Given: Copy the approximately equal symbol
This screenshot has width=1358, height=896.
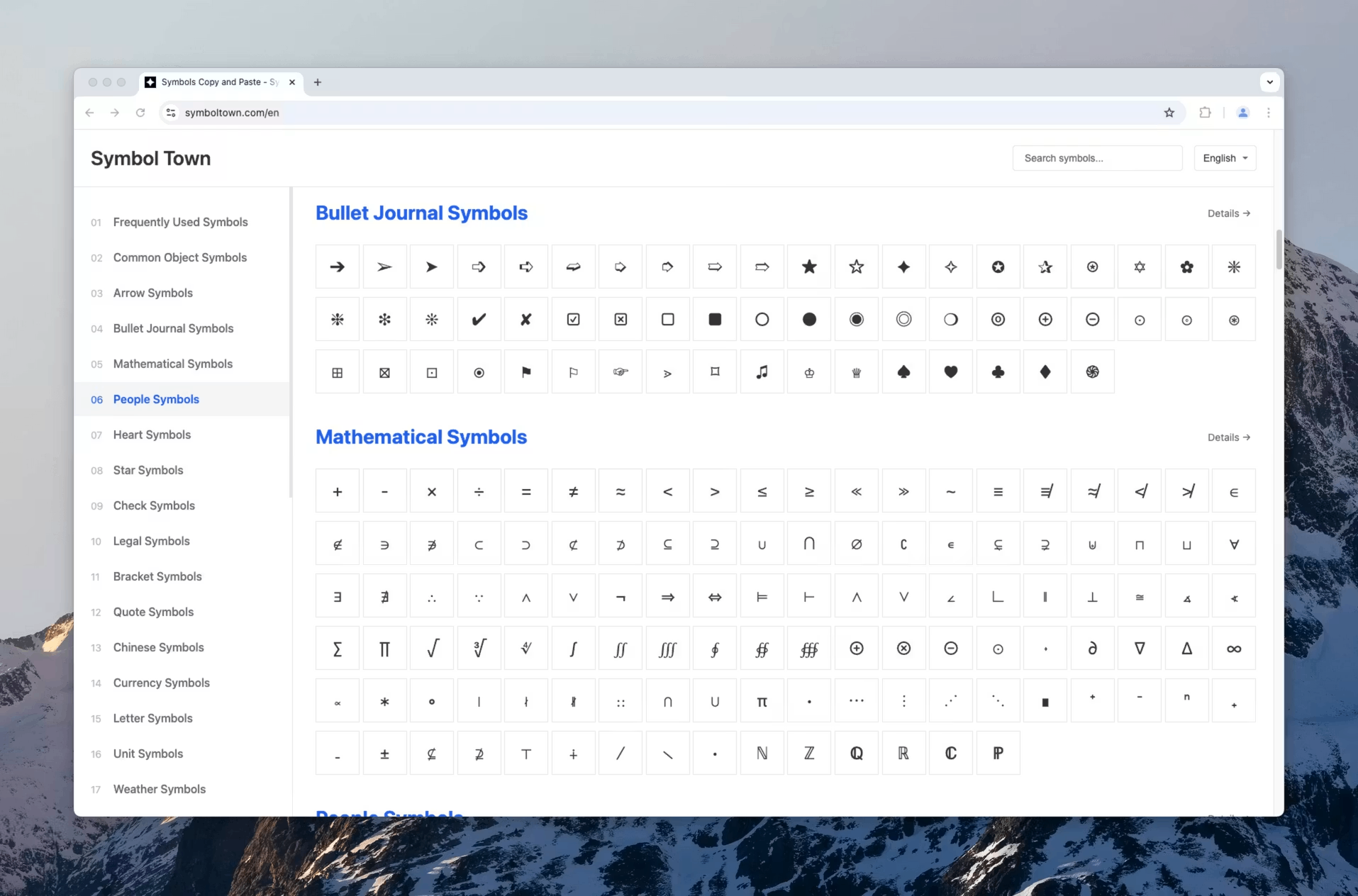Looking at the screenshot, I should click(620, 491).
